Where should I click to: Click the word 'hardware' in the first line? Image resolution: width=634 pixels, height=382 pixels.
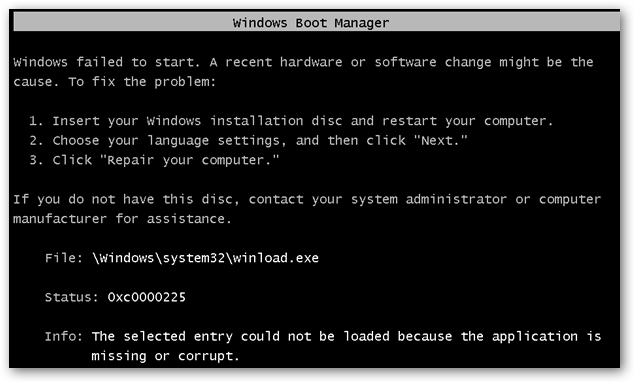point(311,62)
